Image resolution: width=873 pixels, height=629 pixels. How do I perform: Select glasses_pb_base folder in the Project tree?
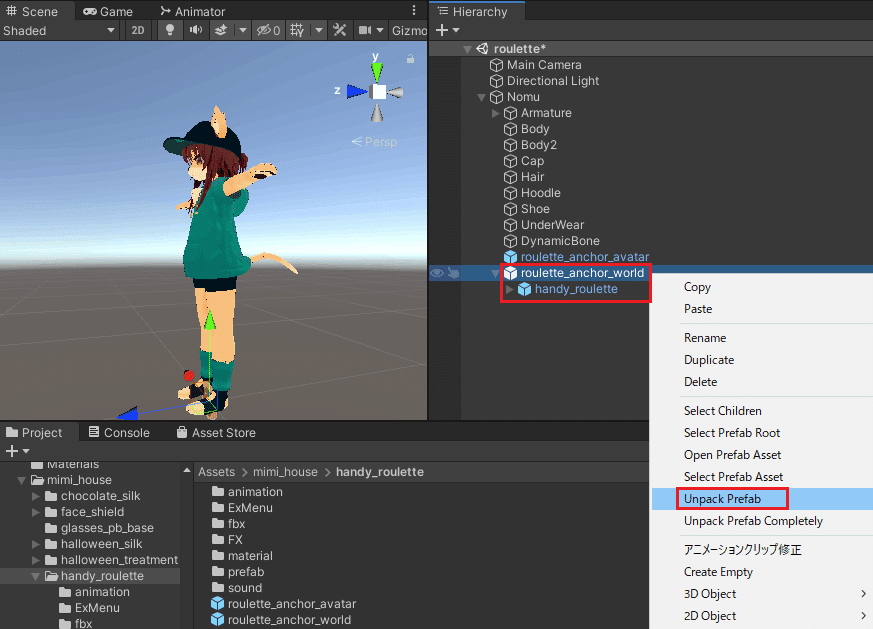(x=107, y=528)
